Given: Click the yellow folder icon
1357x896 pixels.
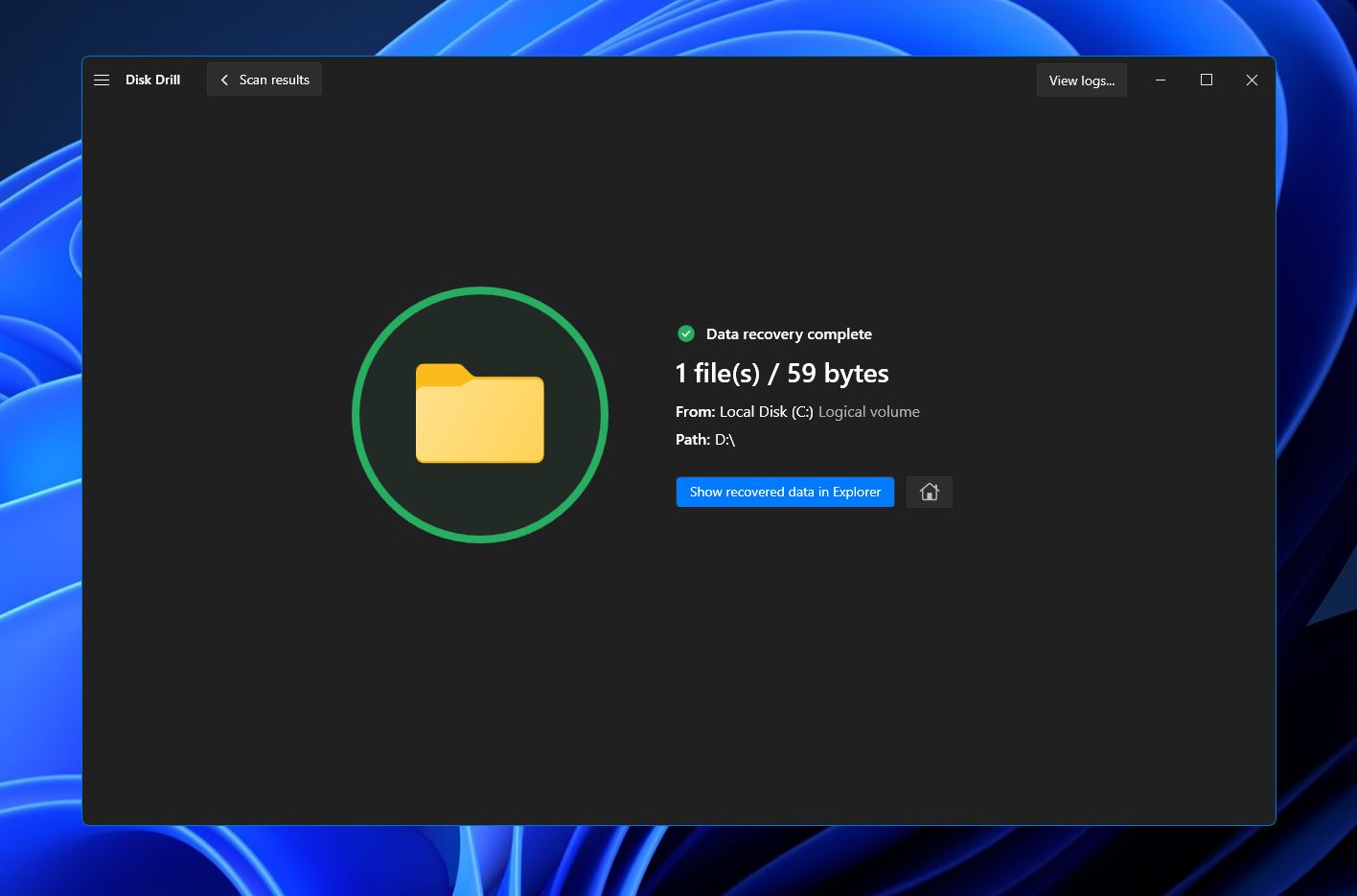Looking at the screenshot, I should (x=479, y=414).
